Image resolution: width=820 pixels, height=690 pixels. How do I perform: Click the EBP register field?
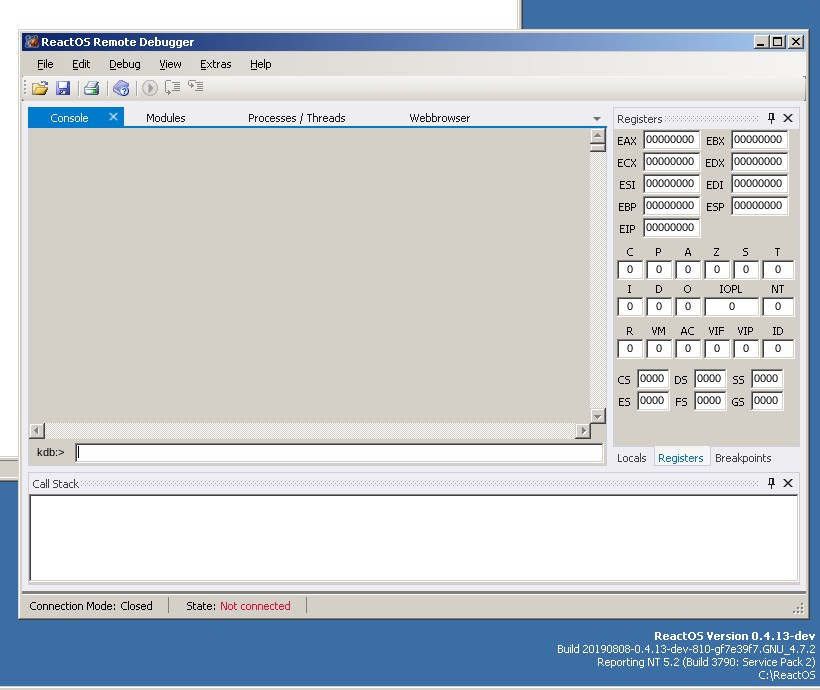click(671, 206)
